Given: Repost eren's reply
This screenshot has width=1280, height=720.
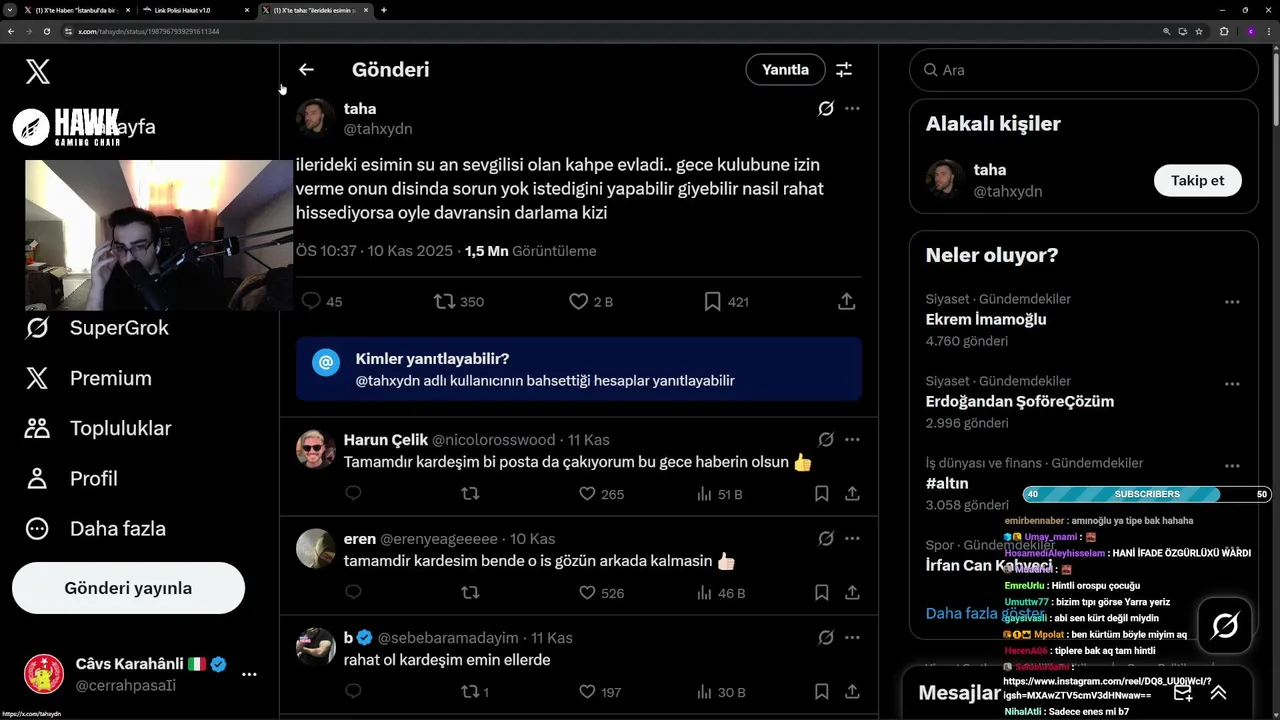Looking at the screenshot, I should click(470, 592).
